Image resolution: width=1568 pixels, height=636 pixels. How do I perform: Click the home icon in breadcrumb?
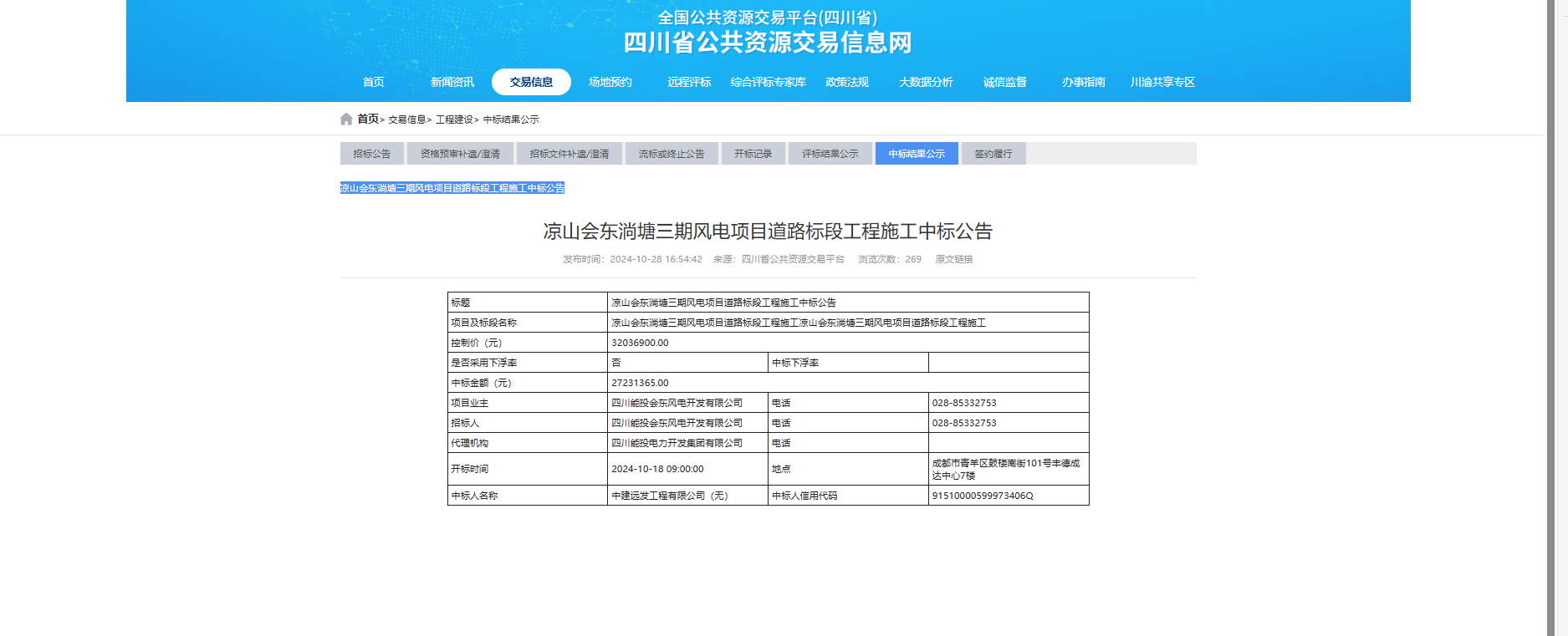(346, 119)
